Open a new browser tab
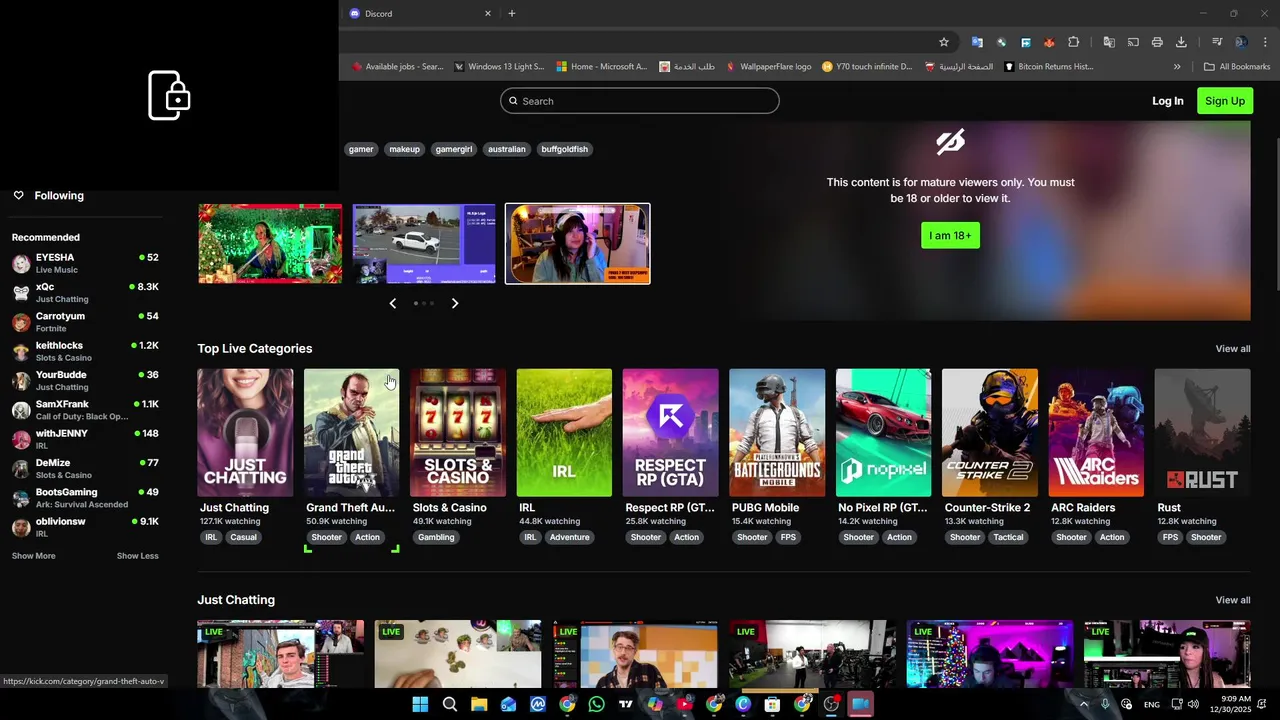1280x720 pixels. 512,14
